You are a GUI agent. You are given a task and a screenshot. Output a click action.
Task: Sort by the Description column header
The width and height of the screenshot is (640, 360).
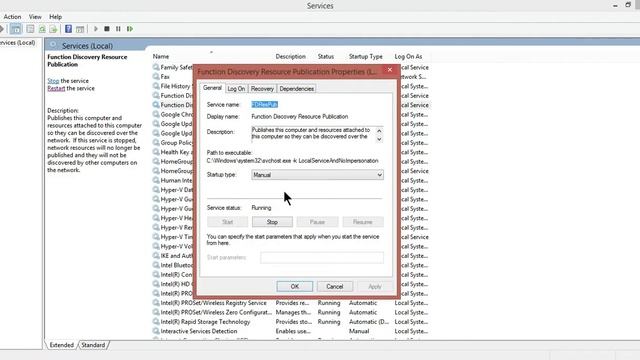(291, 56)
